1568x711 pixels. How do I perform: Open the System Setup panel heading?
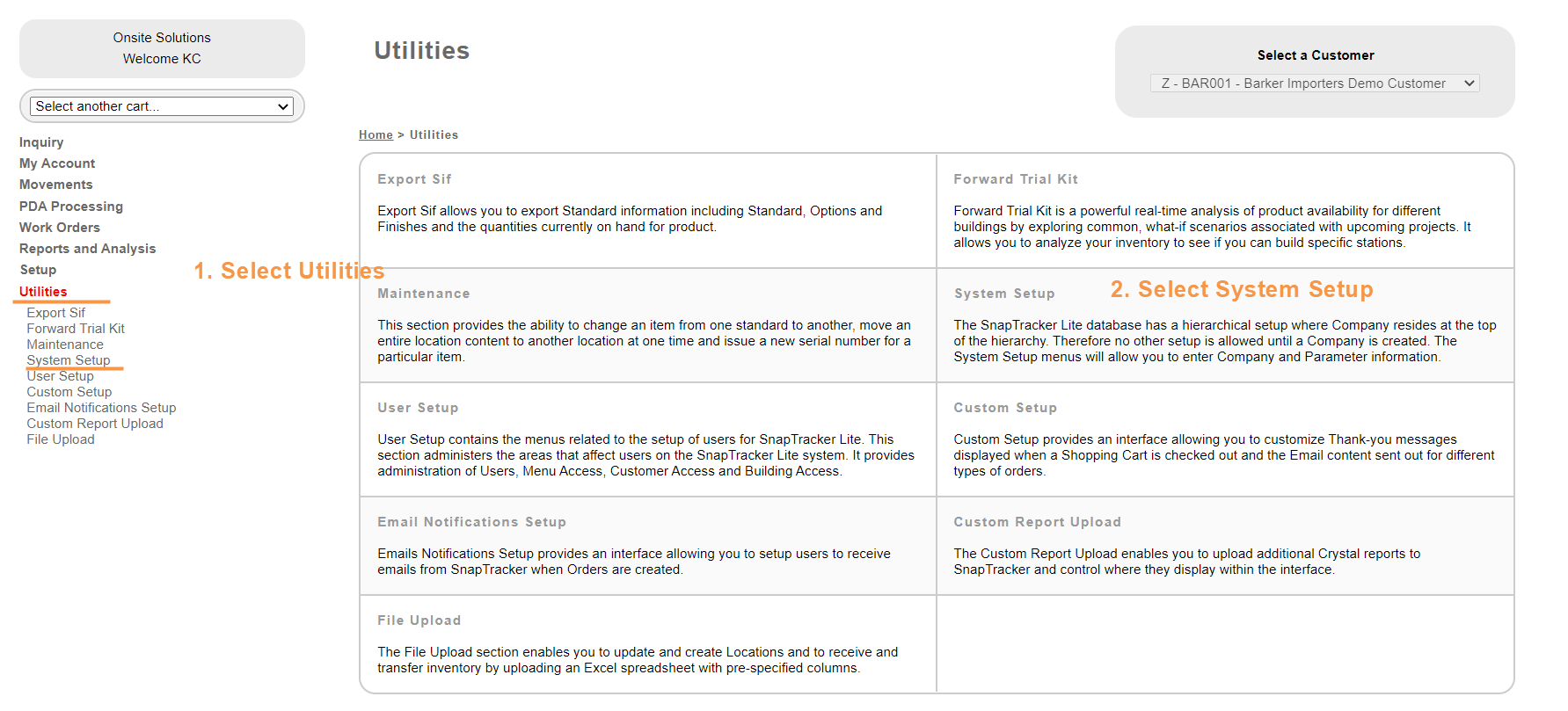(1004, 294)
